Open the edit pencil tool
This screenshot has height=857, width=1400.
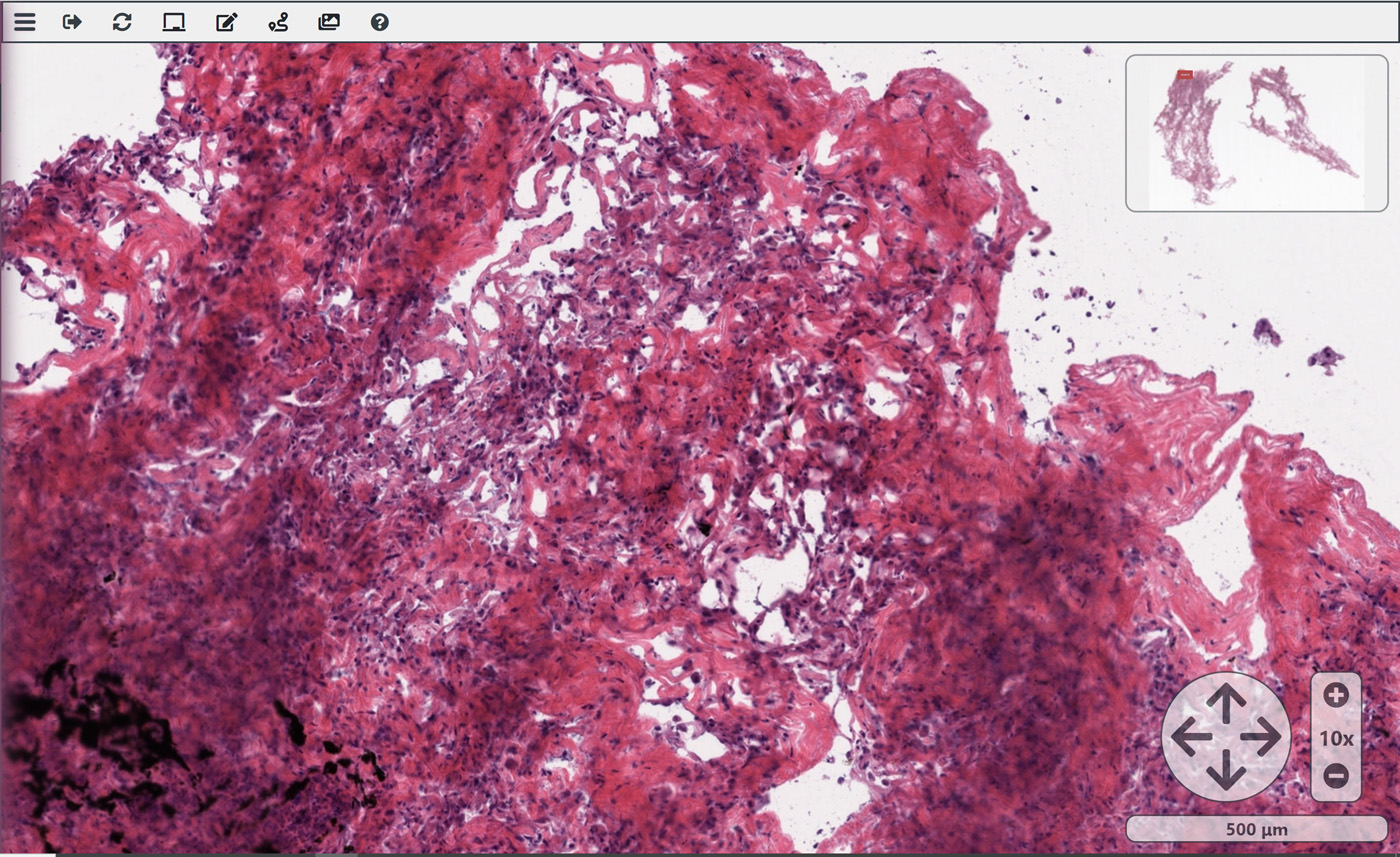(x=227, y=22)
